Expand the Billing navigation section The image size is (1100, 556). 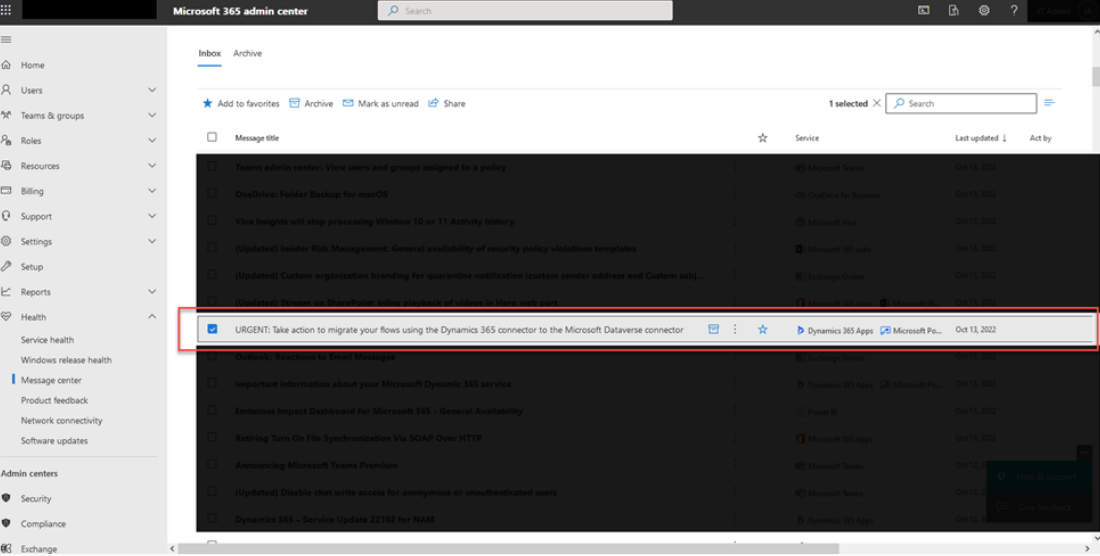(x=152, y=191)
